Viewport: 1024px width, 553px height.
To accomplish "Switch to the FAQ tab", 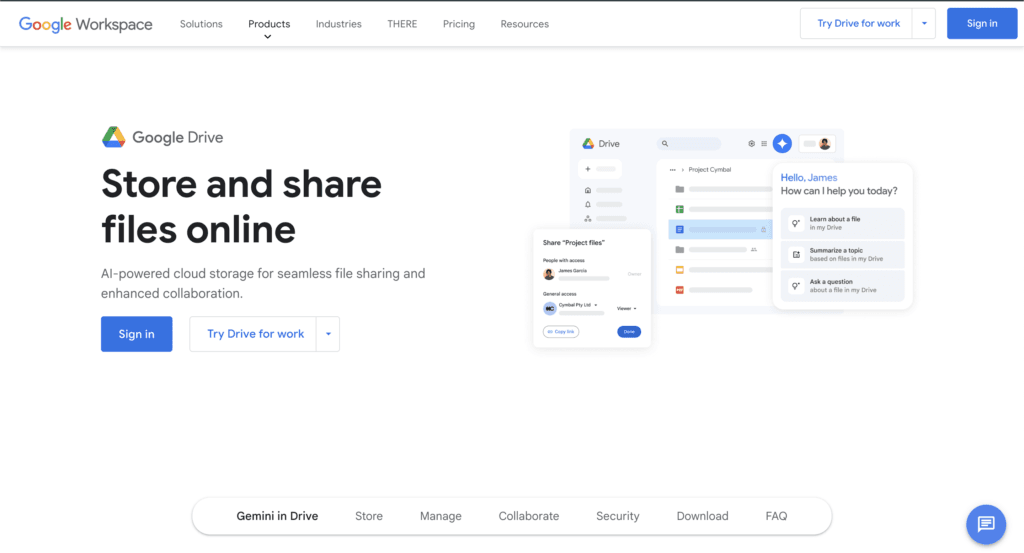I will coord(776,516).
